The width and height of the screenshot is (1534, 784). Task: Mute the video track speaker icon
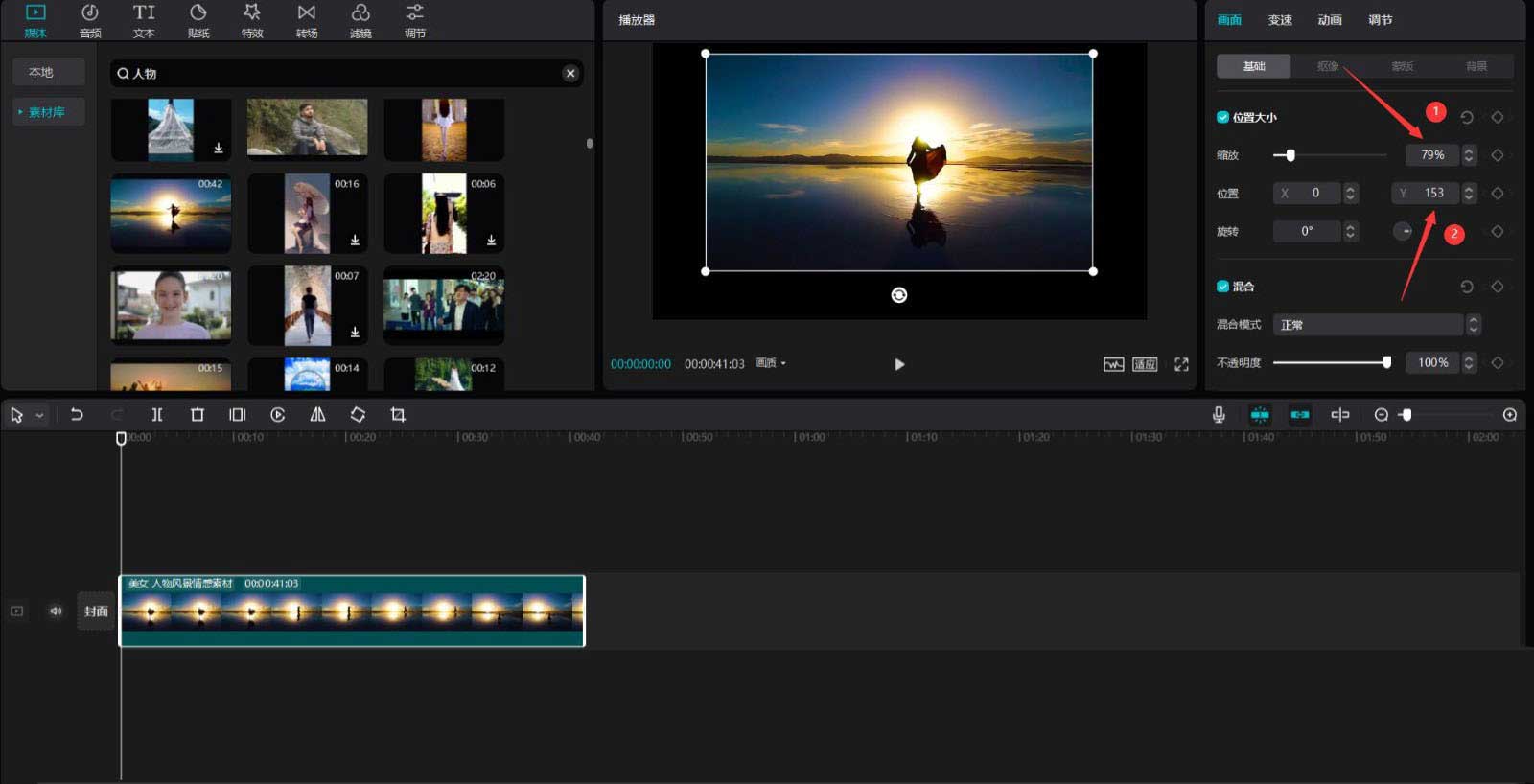tap(56, 611)
